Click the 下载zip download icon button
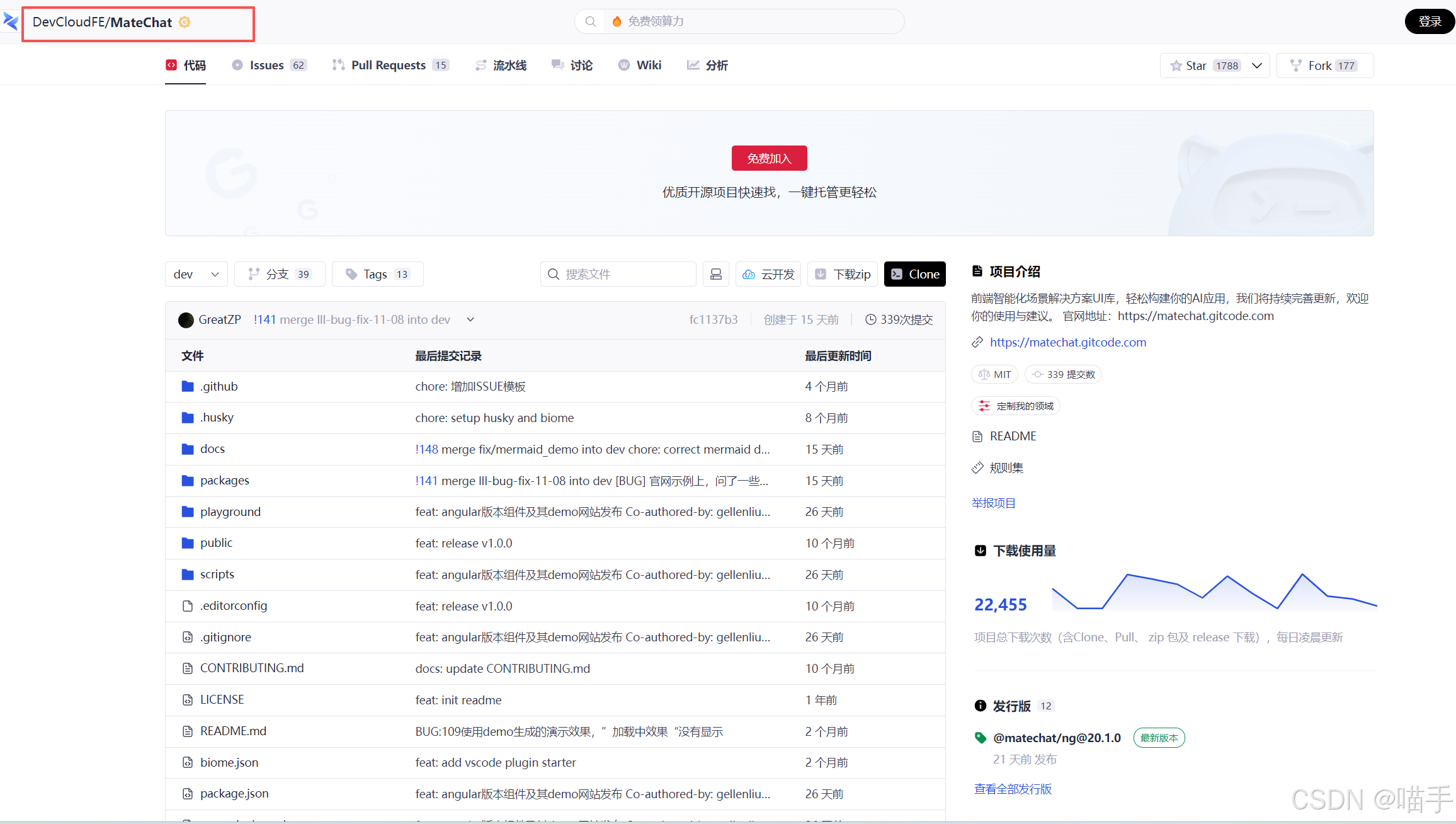Screen dimensions: 1456x824 pos(821,274)
